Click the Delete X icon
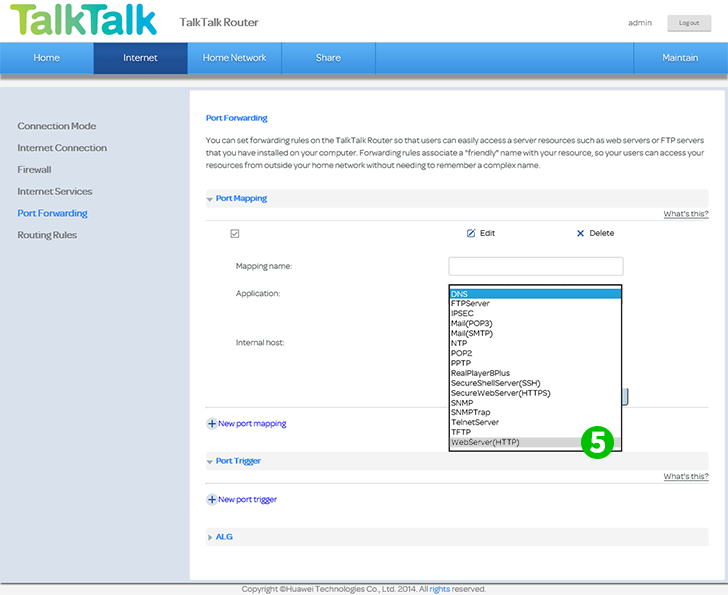The height and width of the screenshot is (595, 728). [x=580, y=233]
